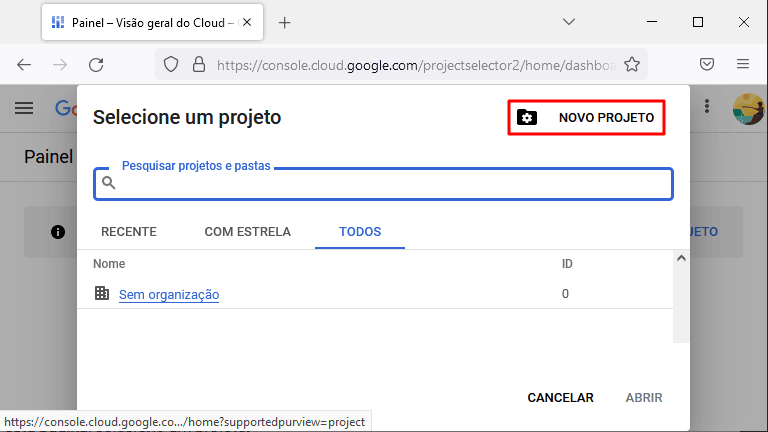Open a new browser tab
768x432 pixels.
tap(285, 23)
